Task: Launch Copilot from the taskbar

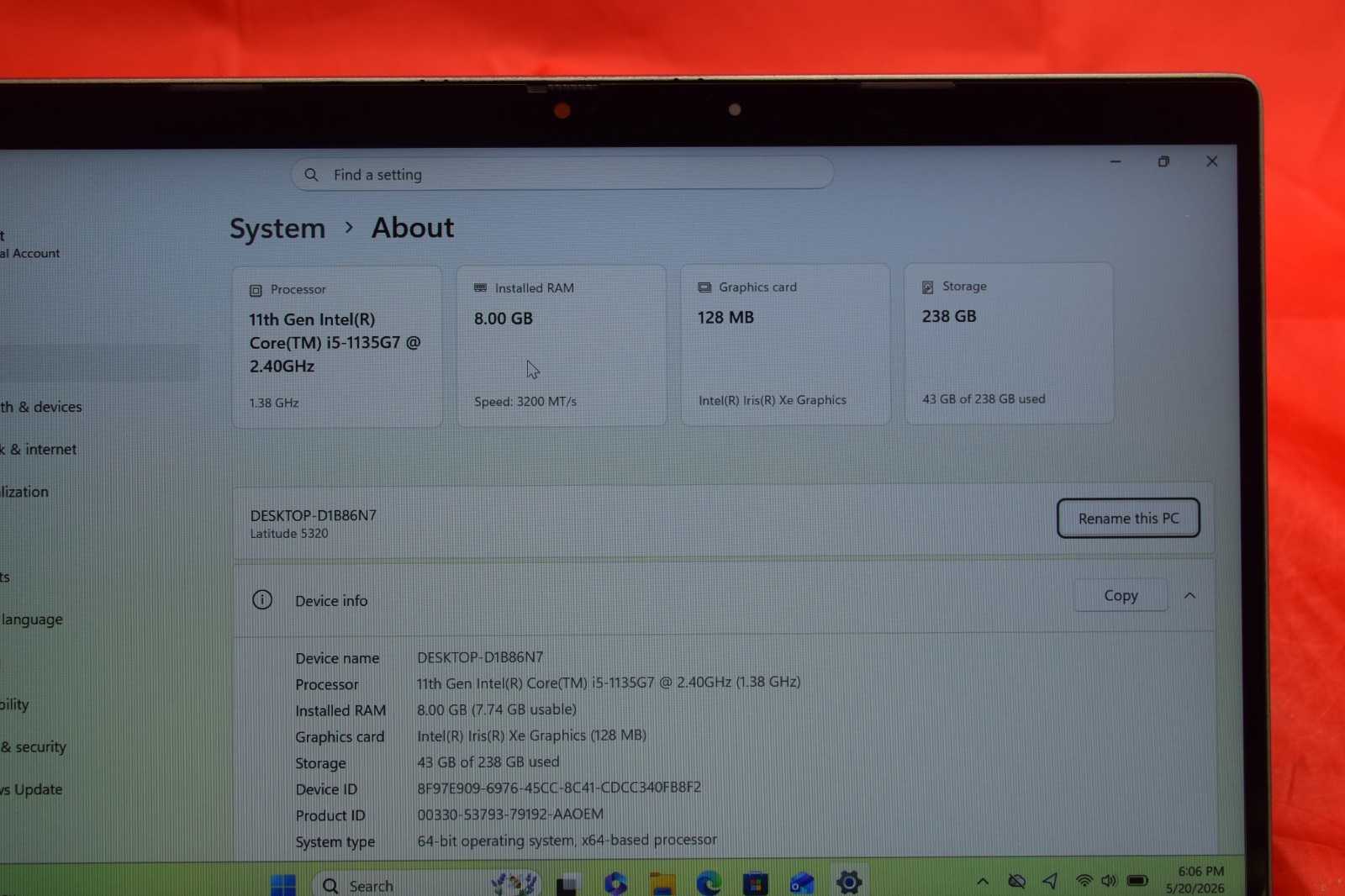Action: click(x=615, y=884)
